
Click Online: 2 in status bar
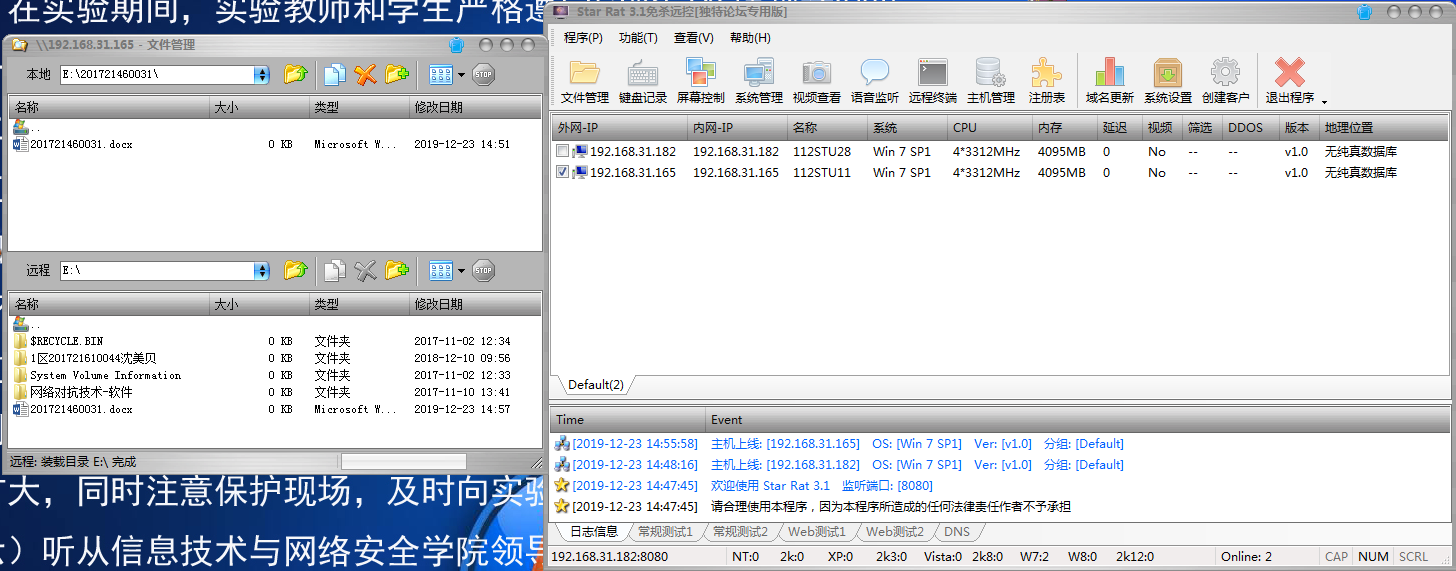tap(1247, 557)
